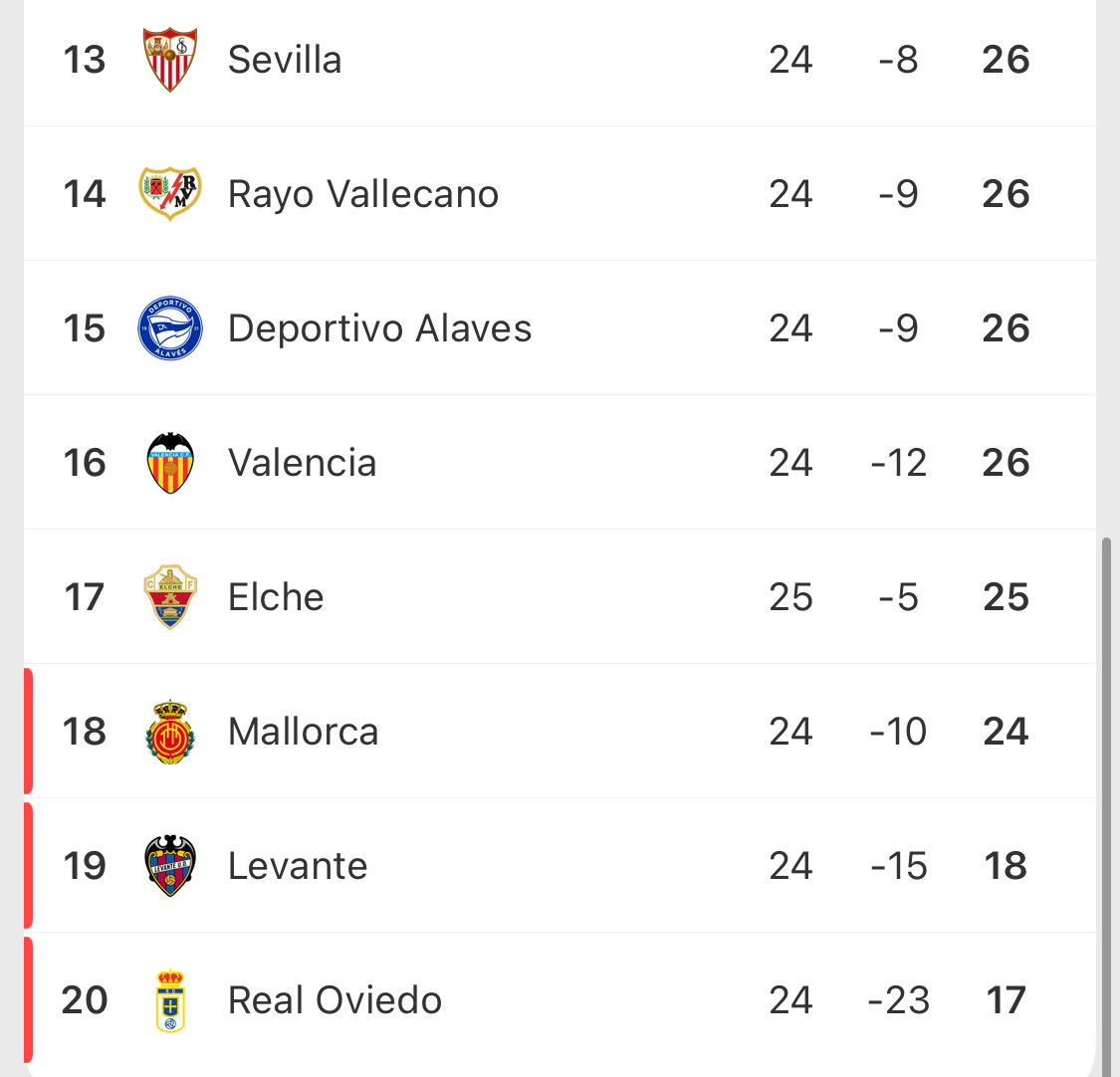Click the vertical scrollbar thumb
This screenshot has width=1120, height=1077.
pyautogui.click(x=1106, y=805)
